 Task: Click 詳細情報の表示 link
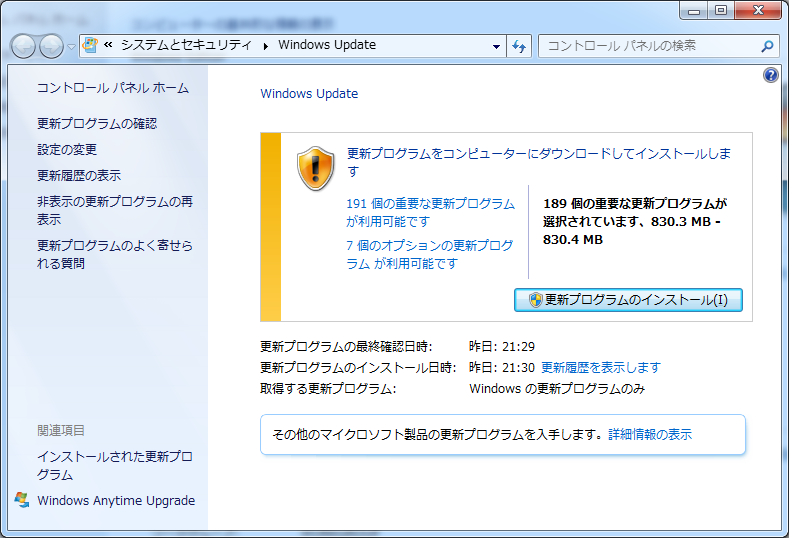pos(650,434)
